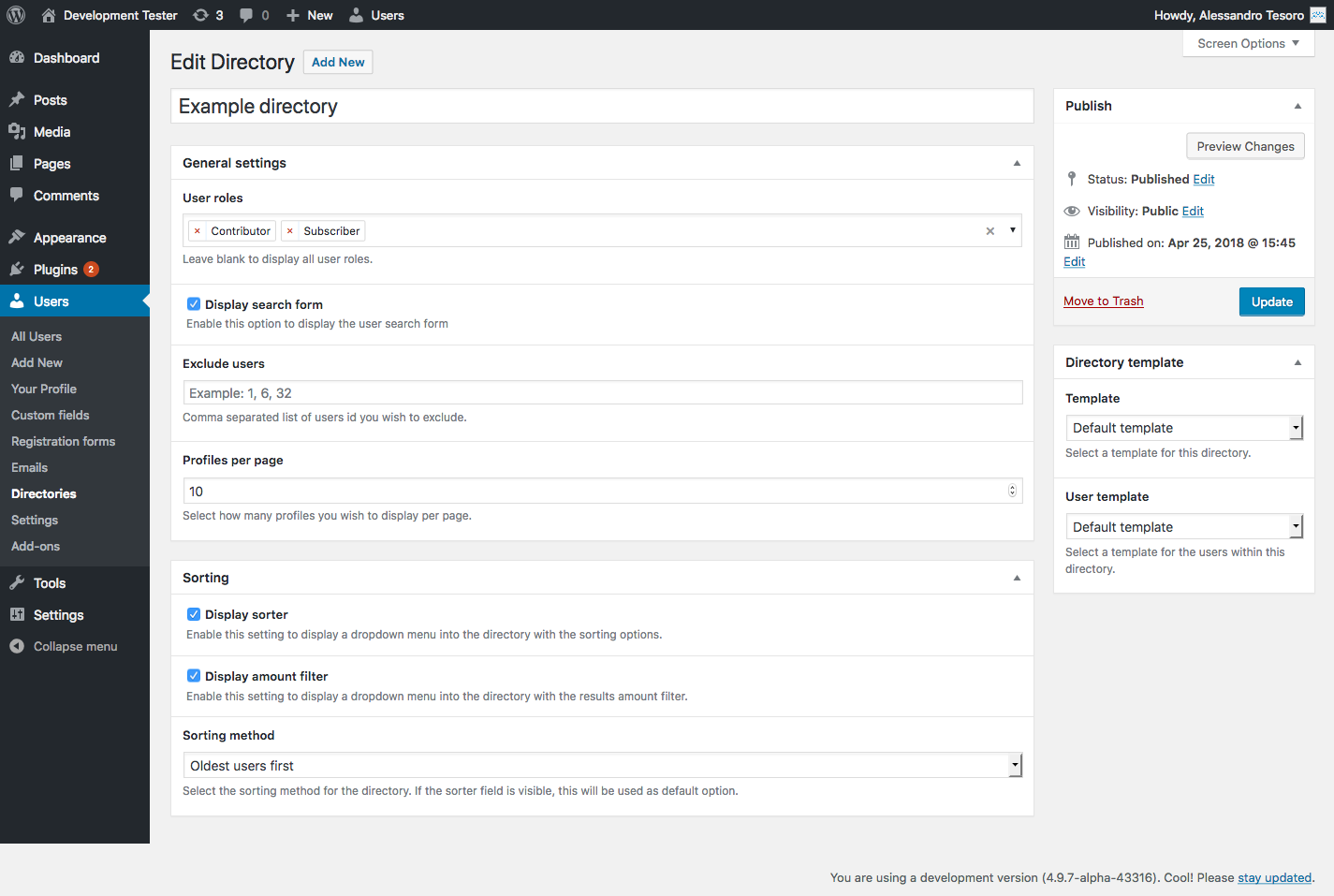The image size is (1334, 896).
Task: Open the New menu in the admin bar
Action: [309, 15]
